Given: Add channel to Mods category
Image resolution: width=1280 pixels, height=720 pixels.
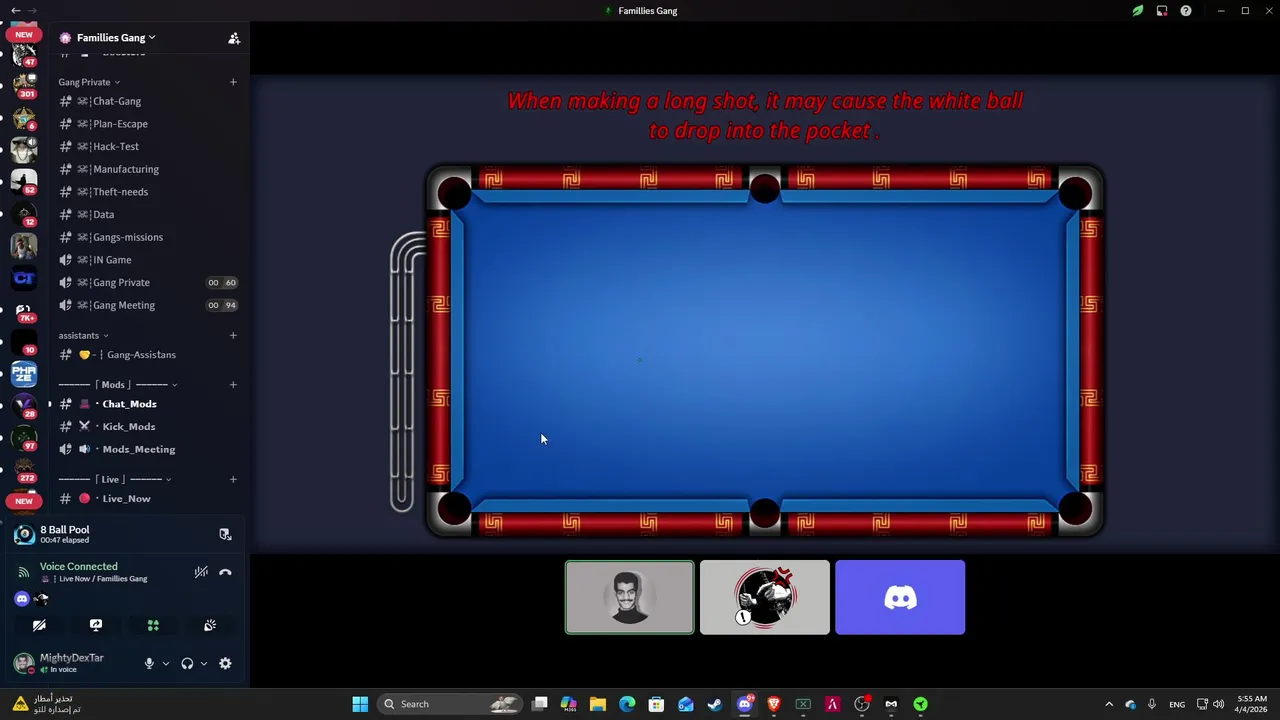Looking at the screenshot, I should coord(233,384).
